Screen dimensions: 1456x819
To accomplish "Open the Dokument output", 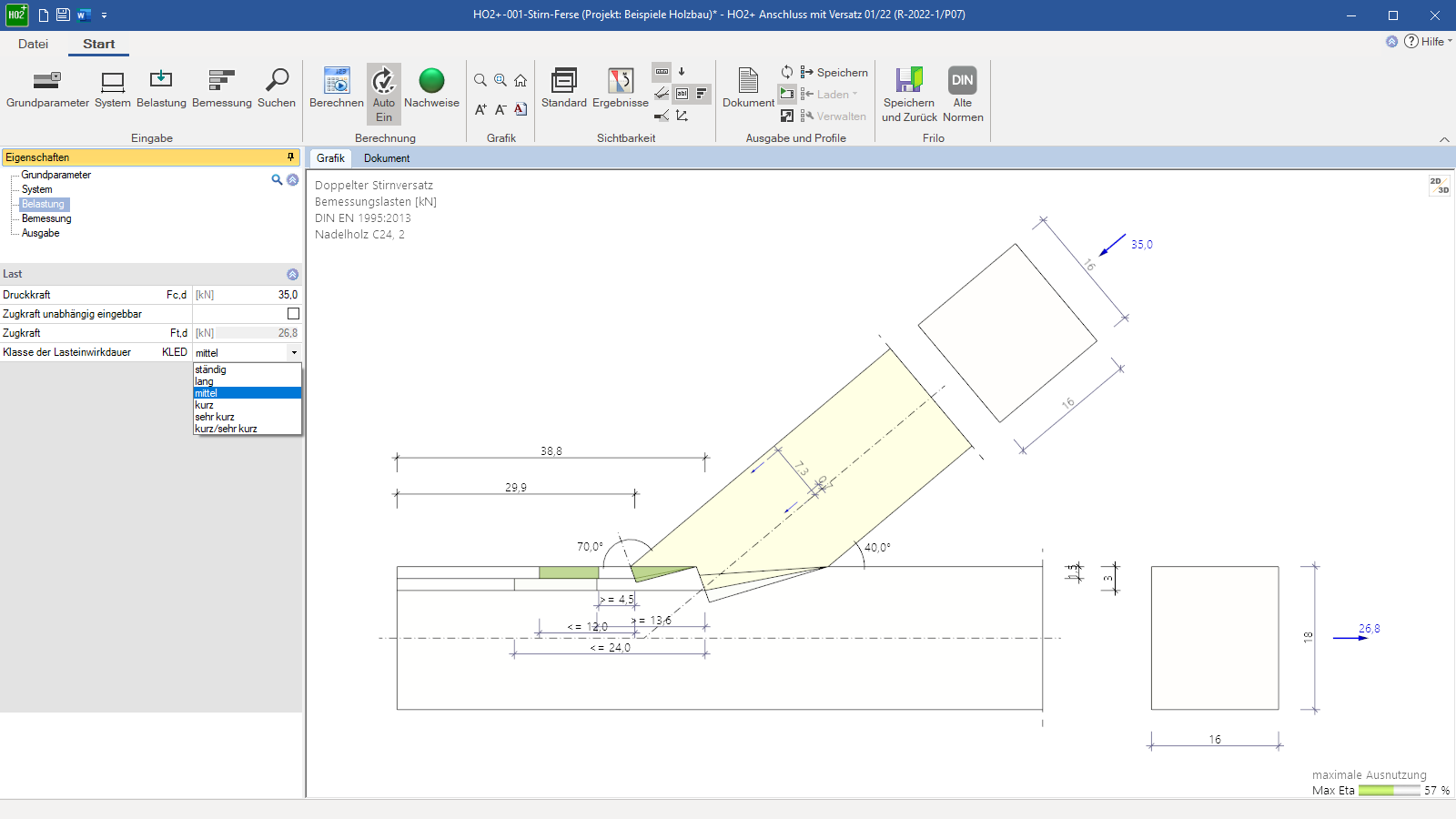I will (748, 89).
